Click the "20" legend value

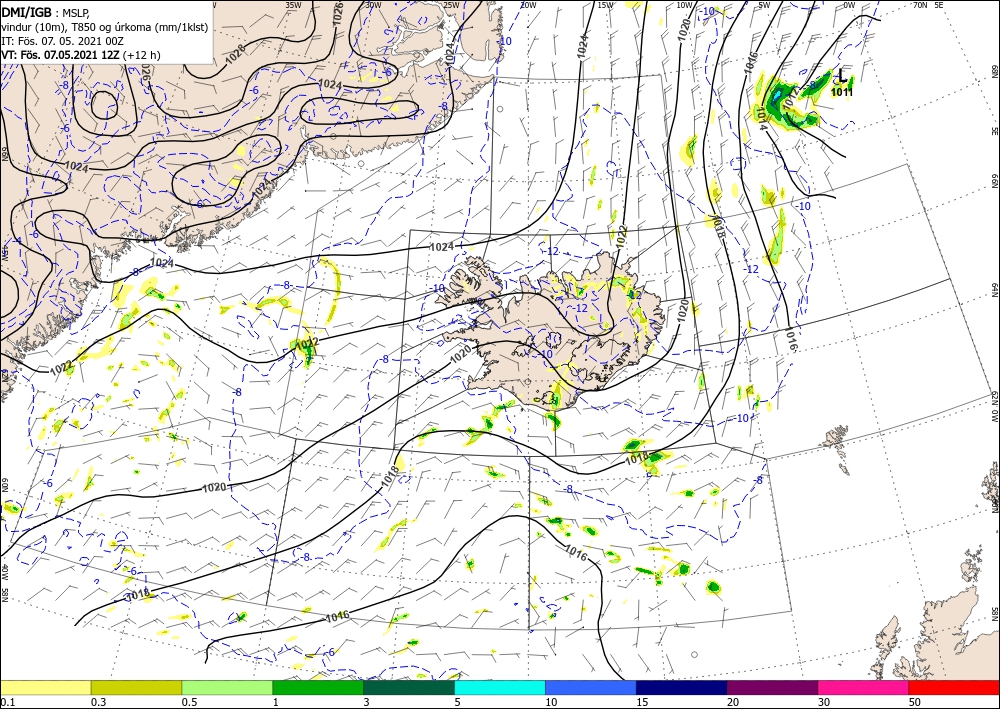tap(733, 702)
